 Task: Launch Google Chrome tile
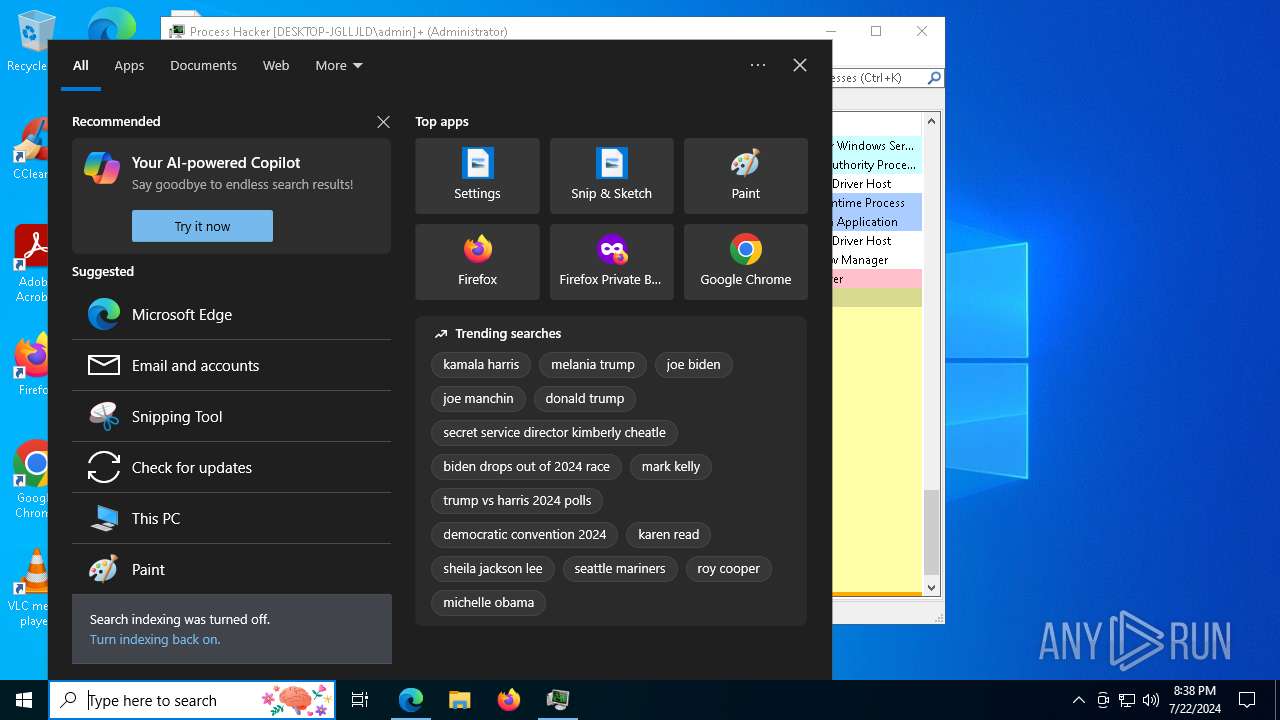[x=745, y=262]
